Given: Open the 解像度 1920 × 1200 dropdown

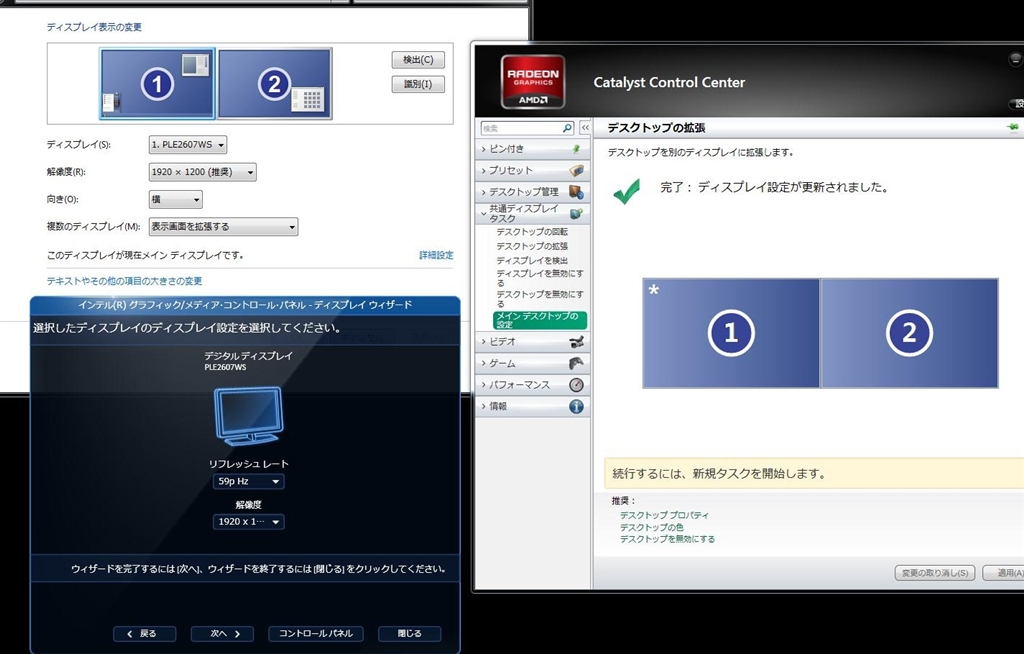Looking at the screenshot, I should point(202,172).
